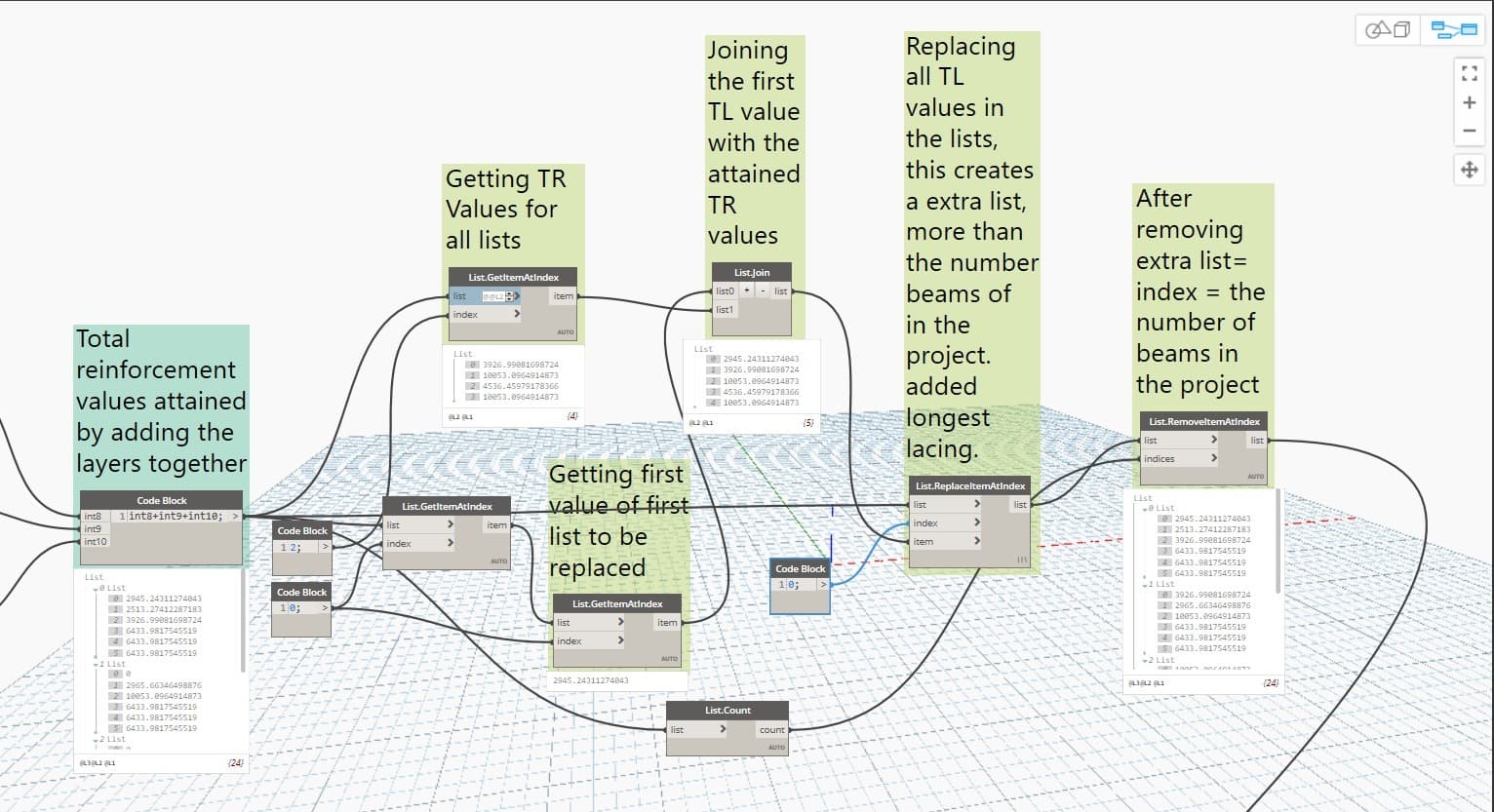The height and width of the screenshot is (812, 1494).
Task: Click index 4 value 10053.0964914873 in List.Join preview
Action: tap(761, 403)
